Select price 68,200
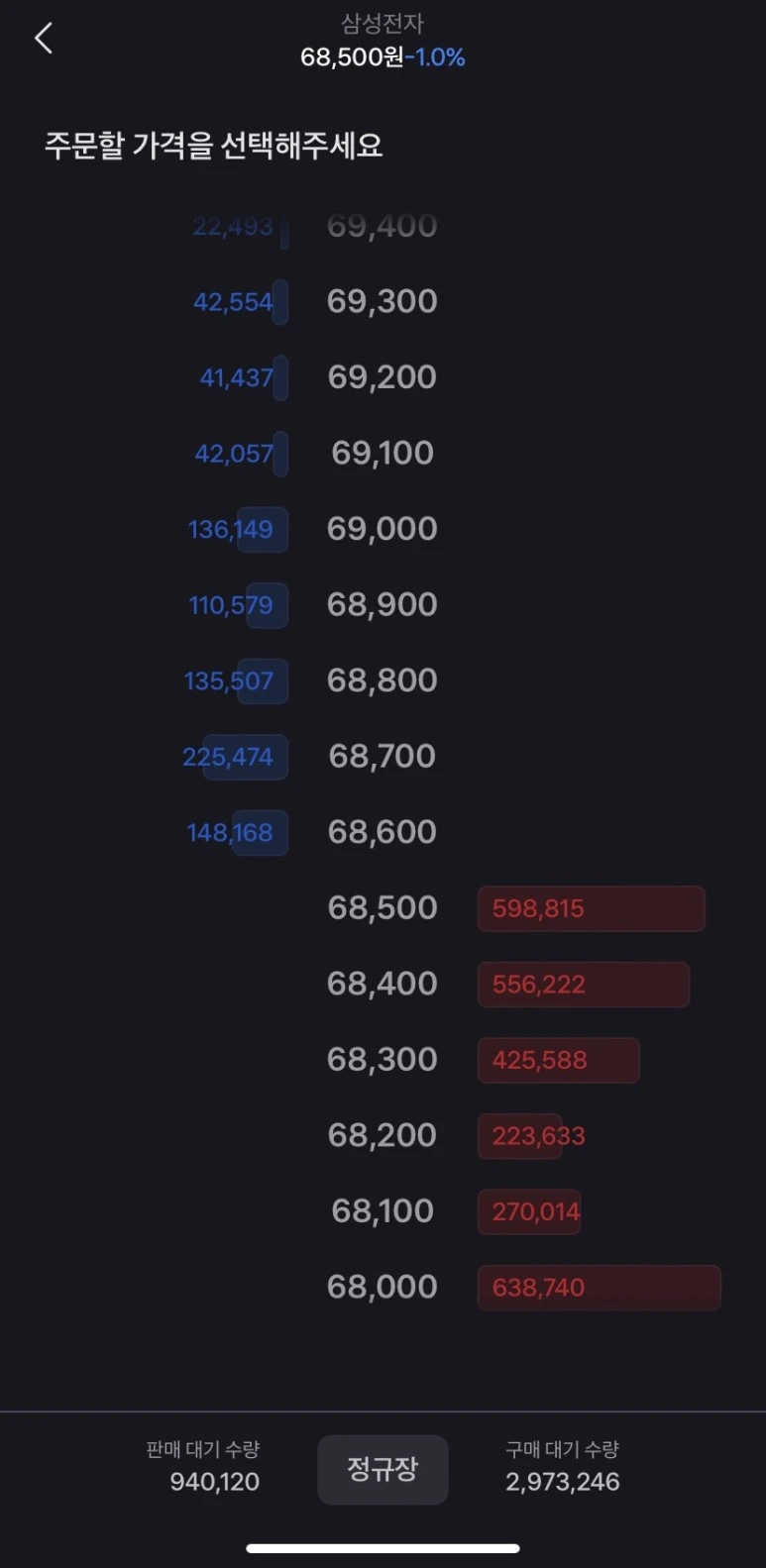Screen dimensions: 766x1568 pyautogui.click(x=383, y=1135)
